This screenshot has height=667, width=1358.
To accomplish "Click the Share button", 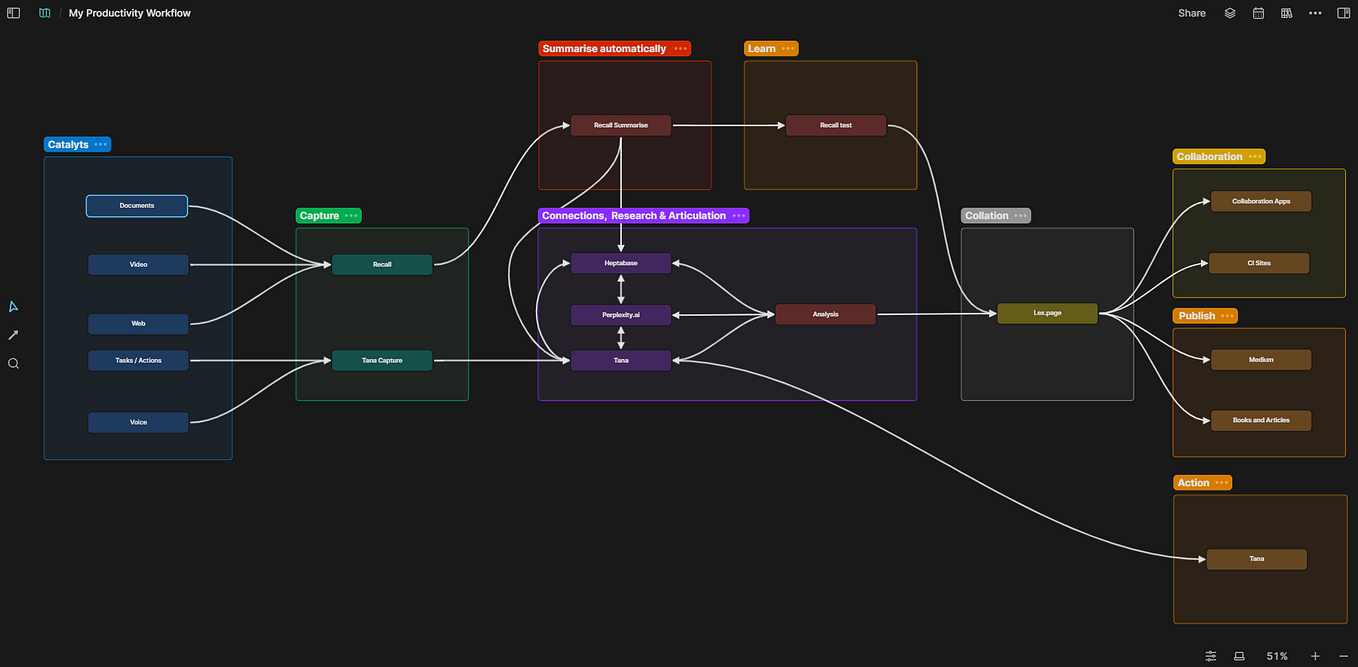I will tap(1191, 12).
